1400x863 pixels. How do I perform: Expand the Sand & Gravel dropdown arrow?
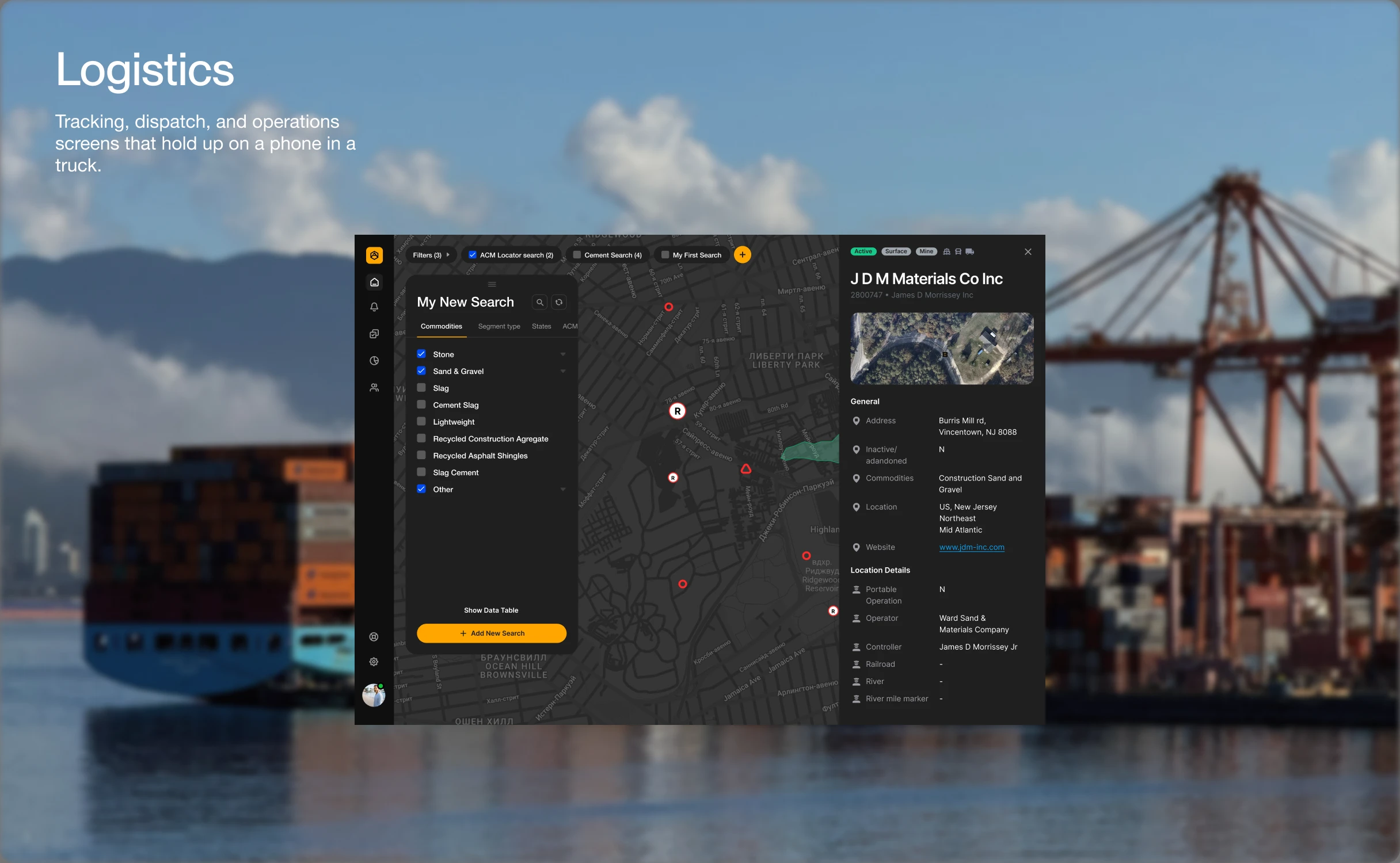click(x=563, y=371)
